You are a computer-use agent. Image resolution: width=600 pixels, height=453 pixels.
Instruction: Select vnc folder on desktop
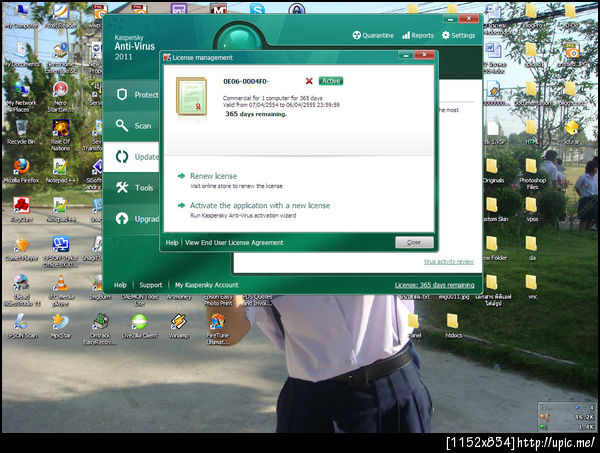click(532, 287)
